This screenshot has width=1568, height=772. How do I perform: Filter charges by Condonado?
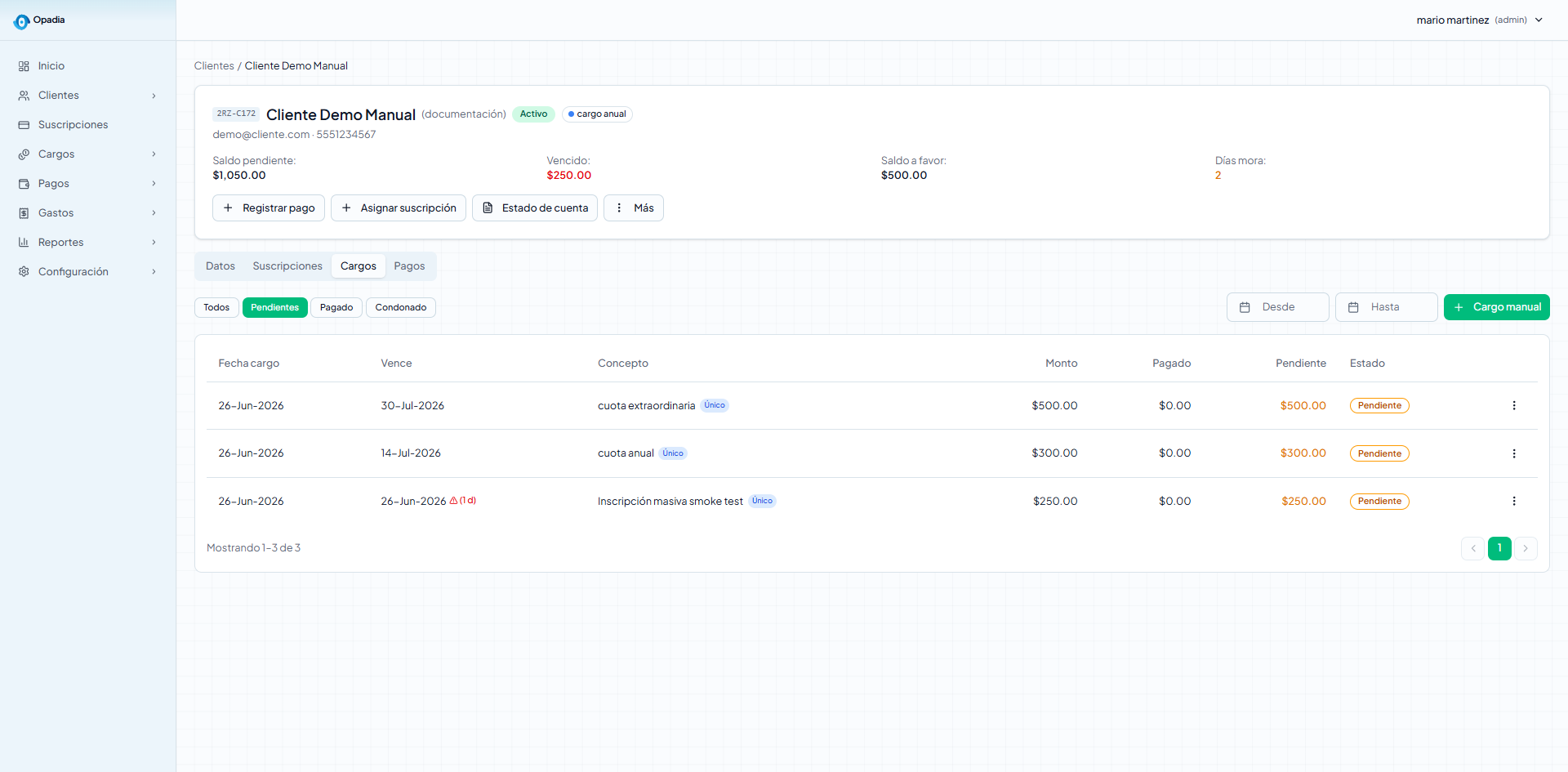pos(401,307)
